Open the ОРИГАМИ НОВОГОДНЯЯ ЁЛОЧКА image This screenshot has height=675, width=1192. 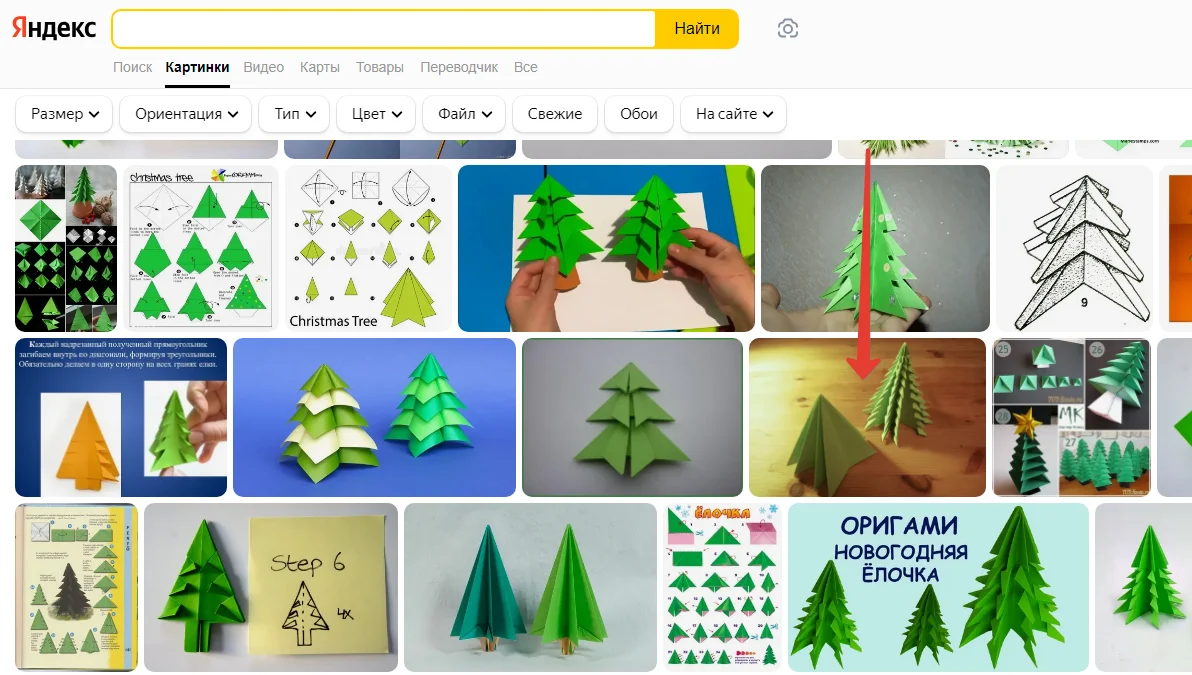[938, 587]
